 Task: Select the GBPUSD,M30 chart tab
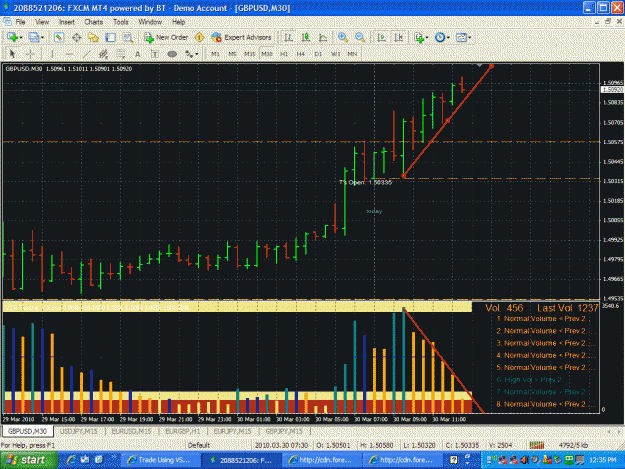[x=28, y=432]
